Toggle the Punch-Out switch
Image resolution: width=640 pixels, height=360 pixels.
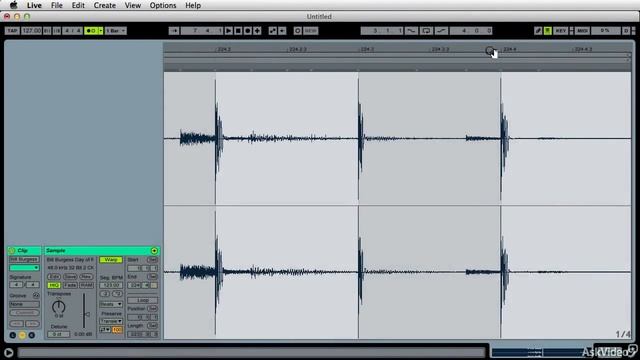pyautogui.click(x=441, y=31)
